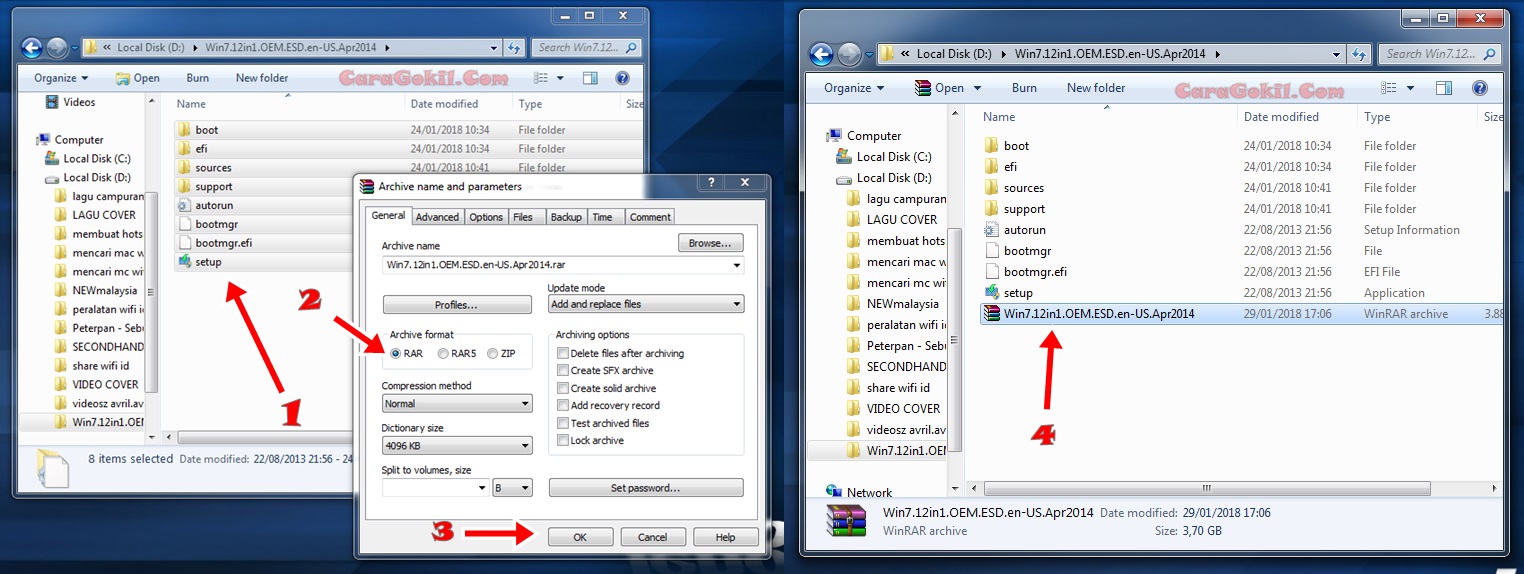Click Burn in left Explorer toolbar
Viewport: 1524px width, 574px height.
click(x=198, y=78)
